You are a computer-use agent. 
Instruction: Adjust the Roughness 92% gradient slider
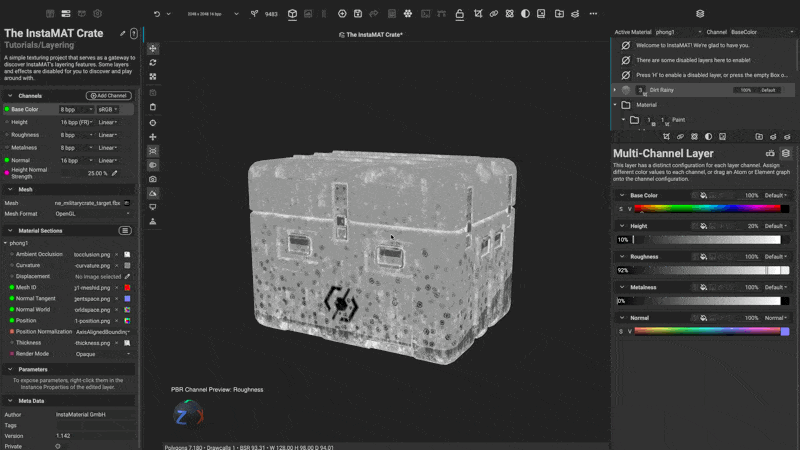(x=703, y=270)
